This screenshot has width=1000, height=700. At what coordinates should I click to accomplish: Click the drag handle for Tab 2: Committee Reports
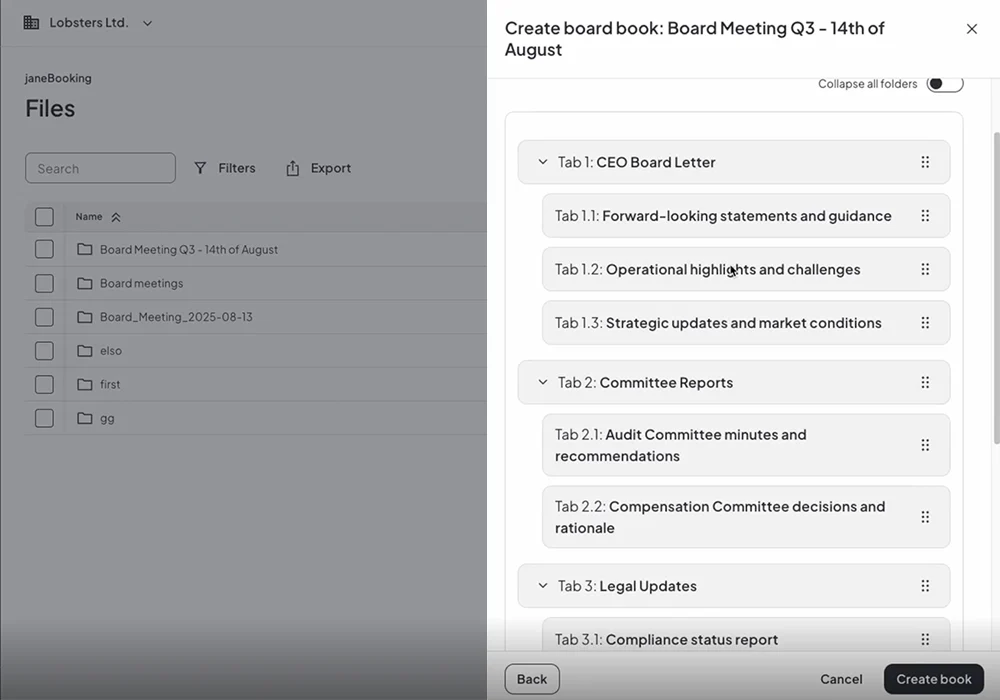925,382
